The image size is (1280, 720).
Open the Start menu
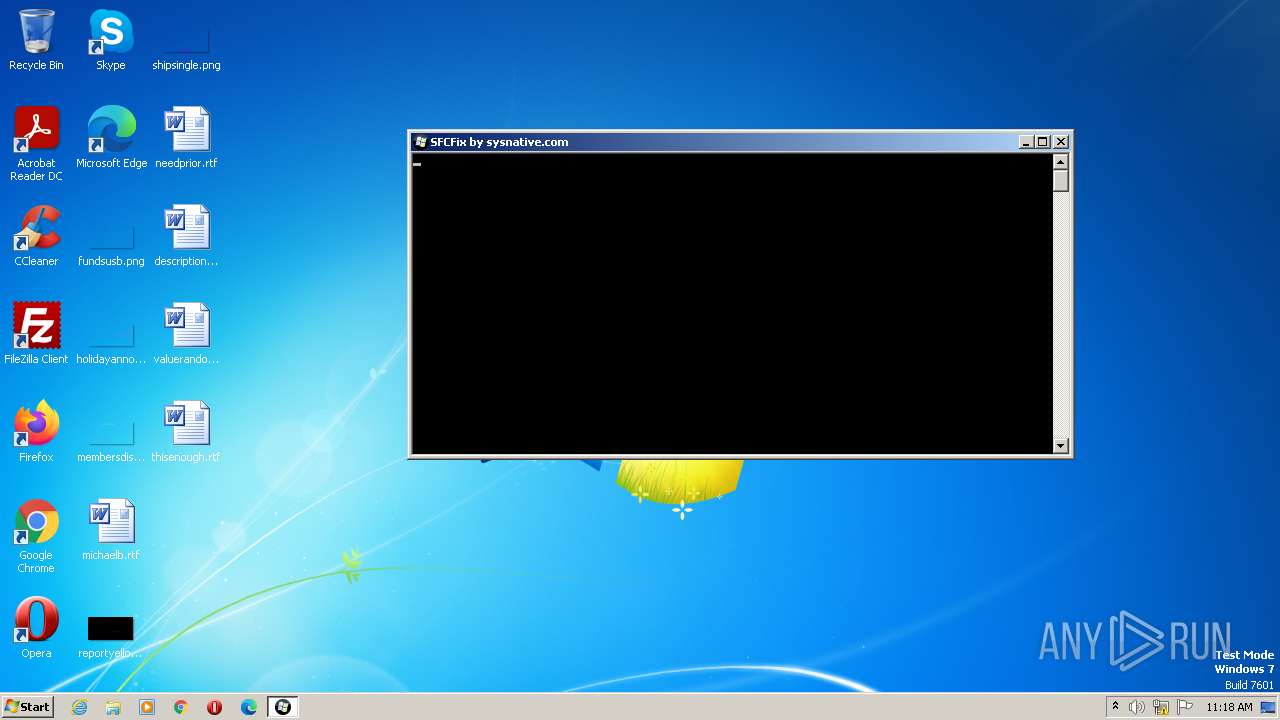[x=27, y=707]
